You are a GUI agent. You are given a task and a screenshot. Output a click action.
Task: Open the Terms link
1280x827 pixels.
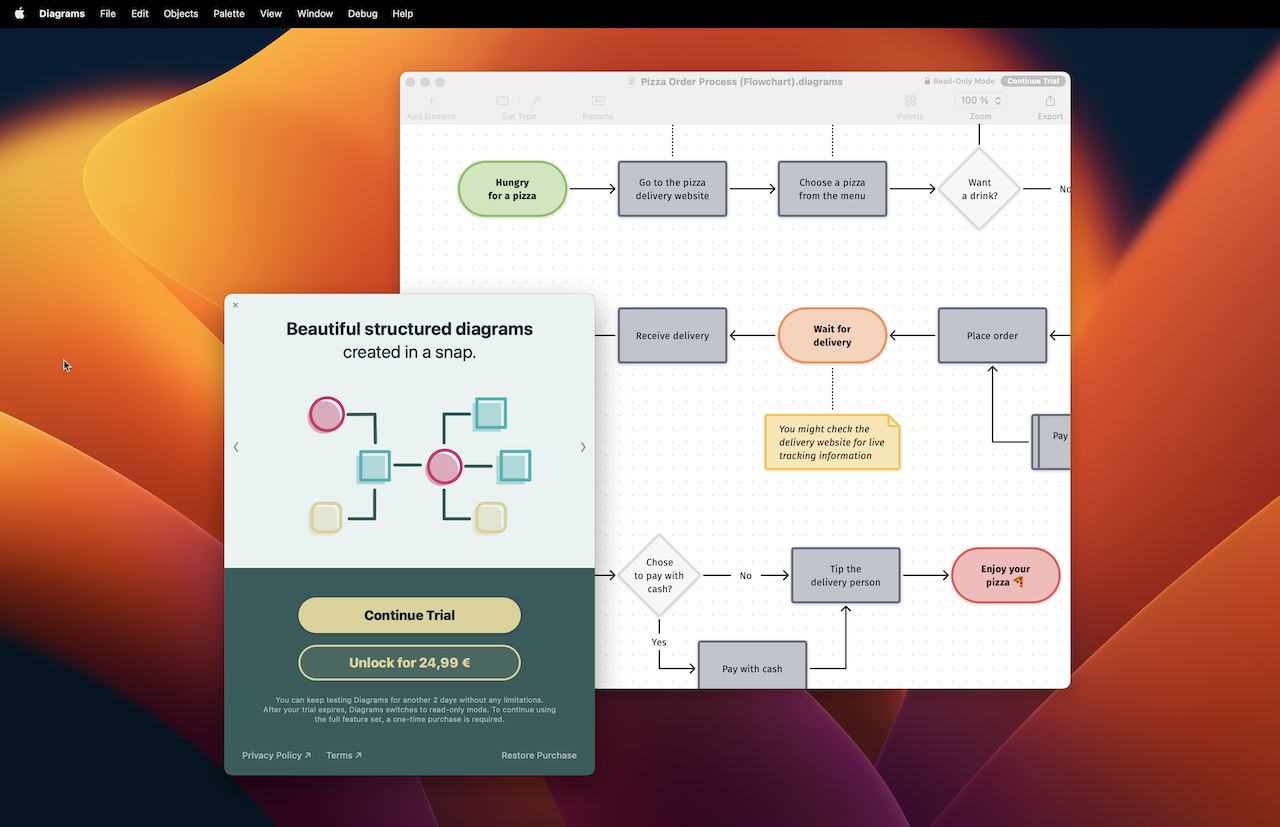point(344,755)
